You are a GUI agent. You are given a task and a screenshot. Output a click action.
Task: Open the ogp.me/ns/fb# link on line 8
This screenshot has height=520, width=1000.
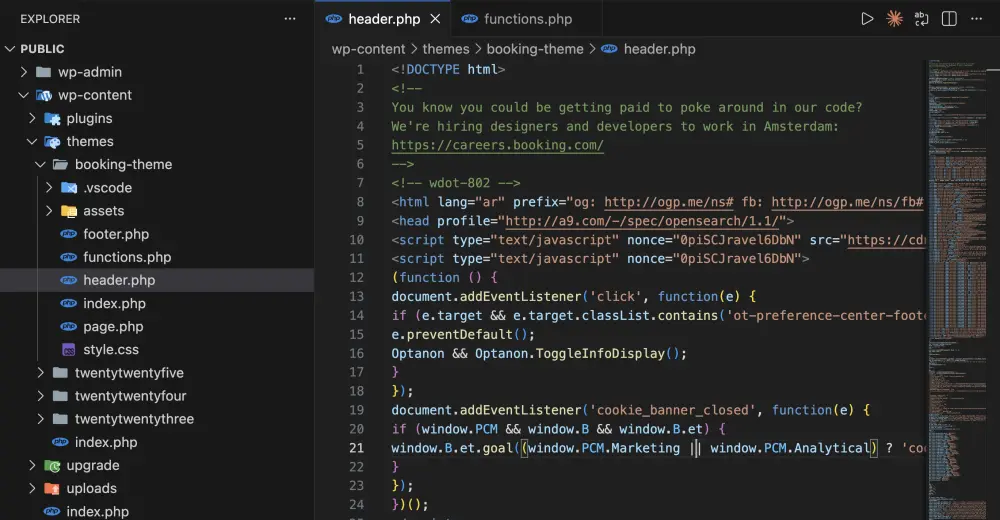[x=848, y=202]
